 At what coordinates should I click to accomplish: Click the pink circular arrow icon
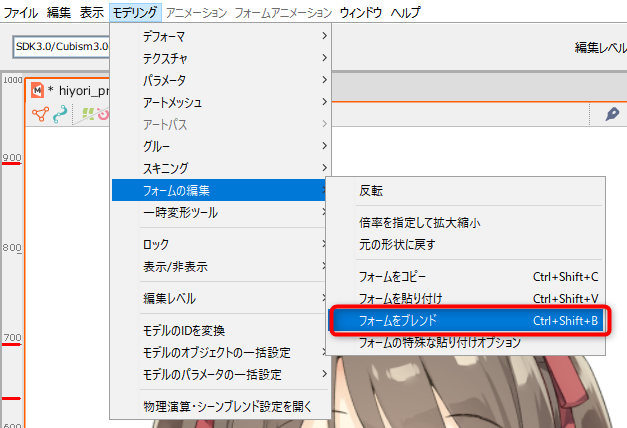point(102,115)
